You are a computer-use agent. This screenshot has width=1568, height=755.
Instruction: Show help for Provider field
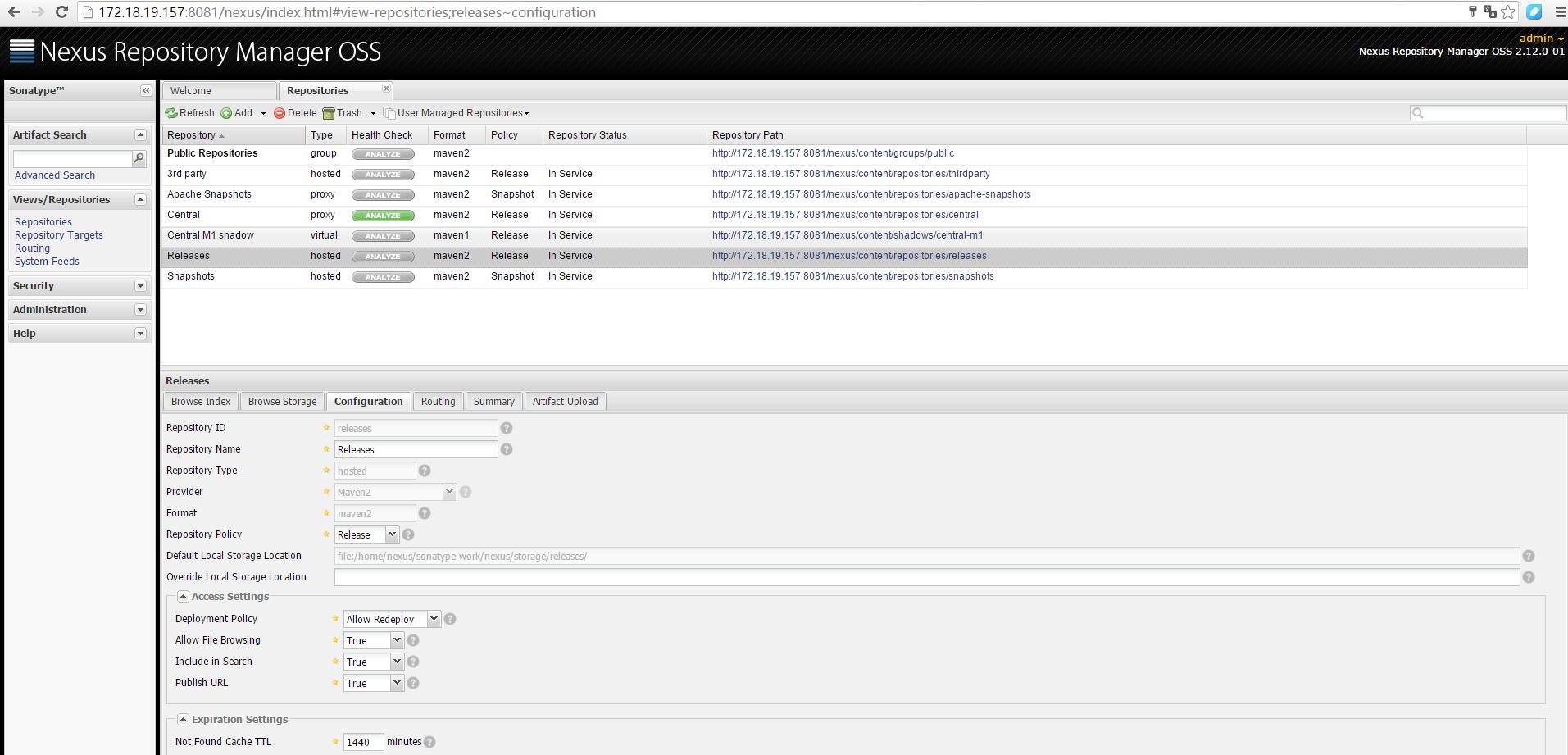(x=466, y=492)
